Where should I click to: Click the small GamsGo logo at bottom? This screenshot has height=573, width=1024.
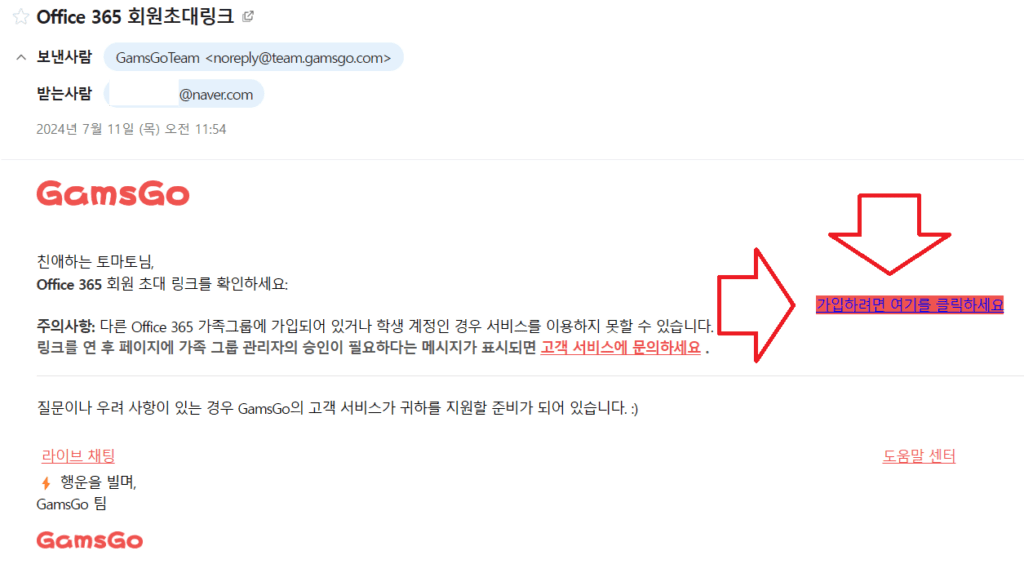point(89,540)
